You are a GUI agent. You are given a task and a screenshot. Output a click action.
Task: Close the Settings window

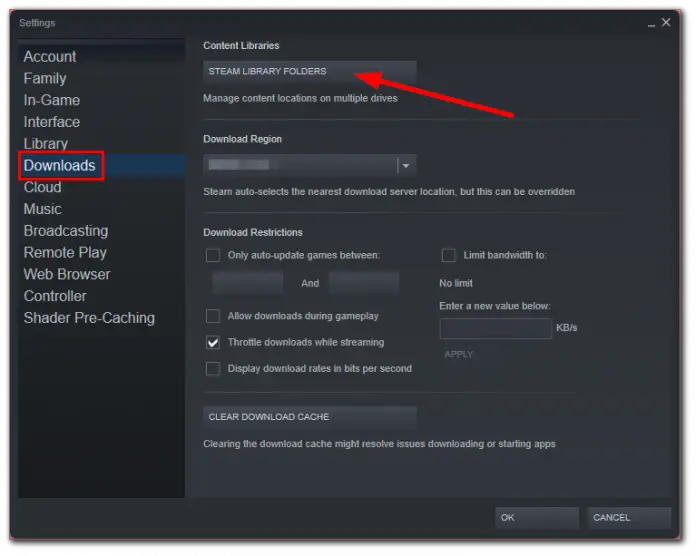tap(666, 22)
